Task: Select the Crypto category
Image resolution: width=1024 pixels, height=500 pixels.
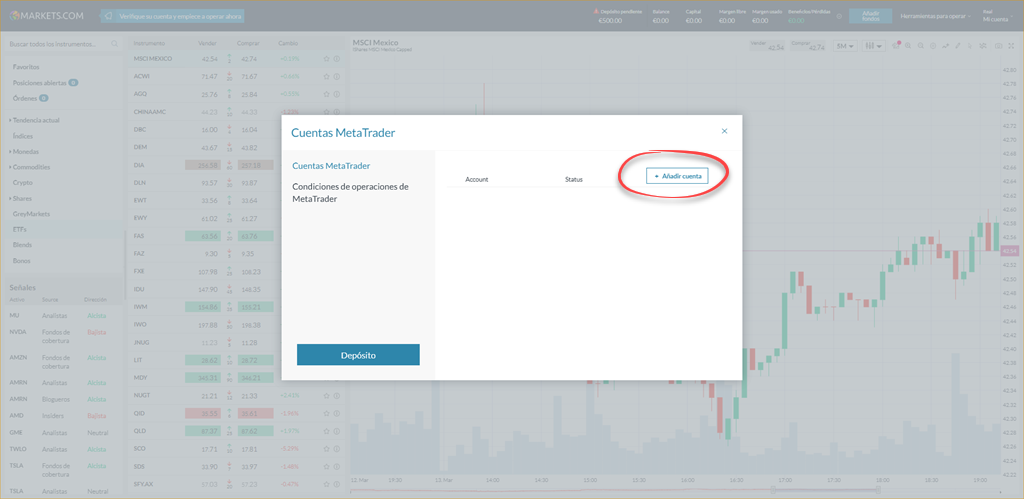Action: point(23,183)
